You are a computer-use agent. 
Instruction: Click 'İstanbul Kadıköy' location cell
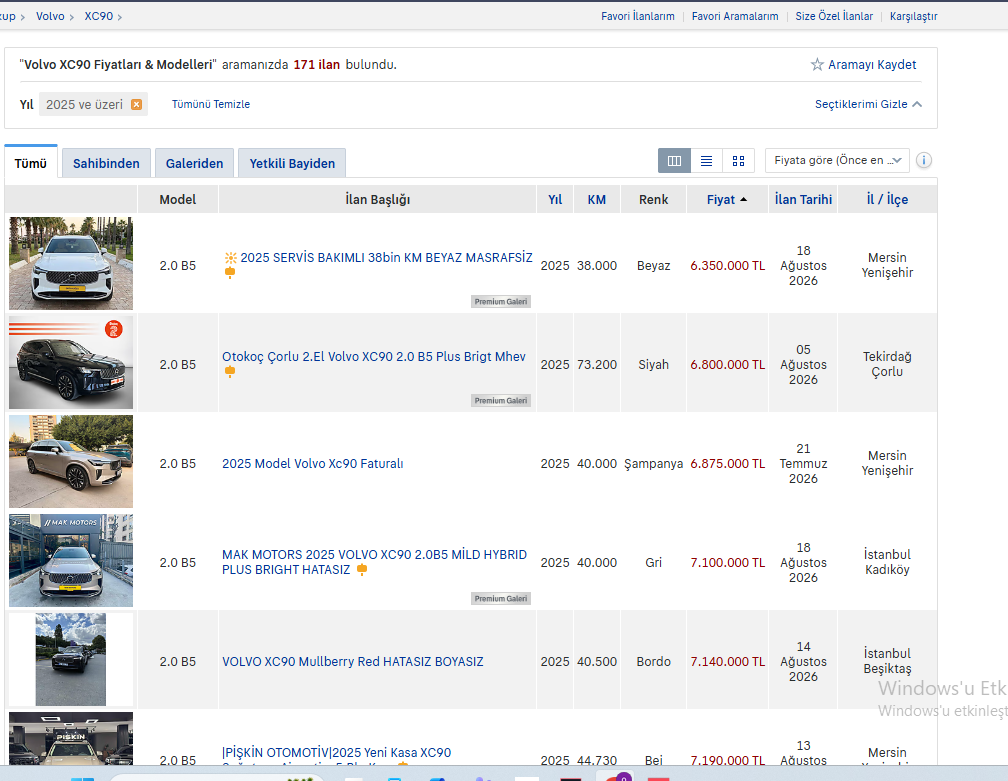click(x=887, y=562)
